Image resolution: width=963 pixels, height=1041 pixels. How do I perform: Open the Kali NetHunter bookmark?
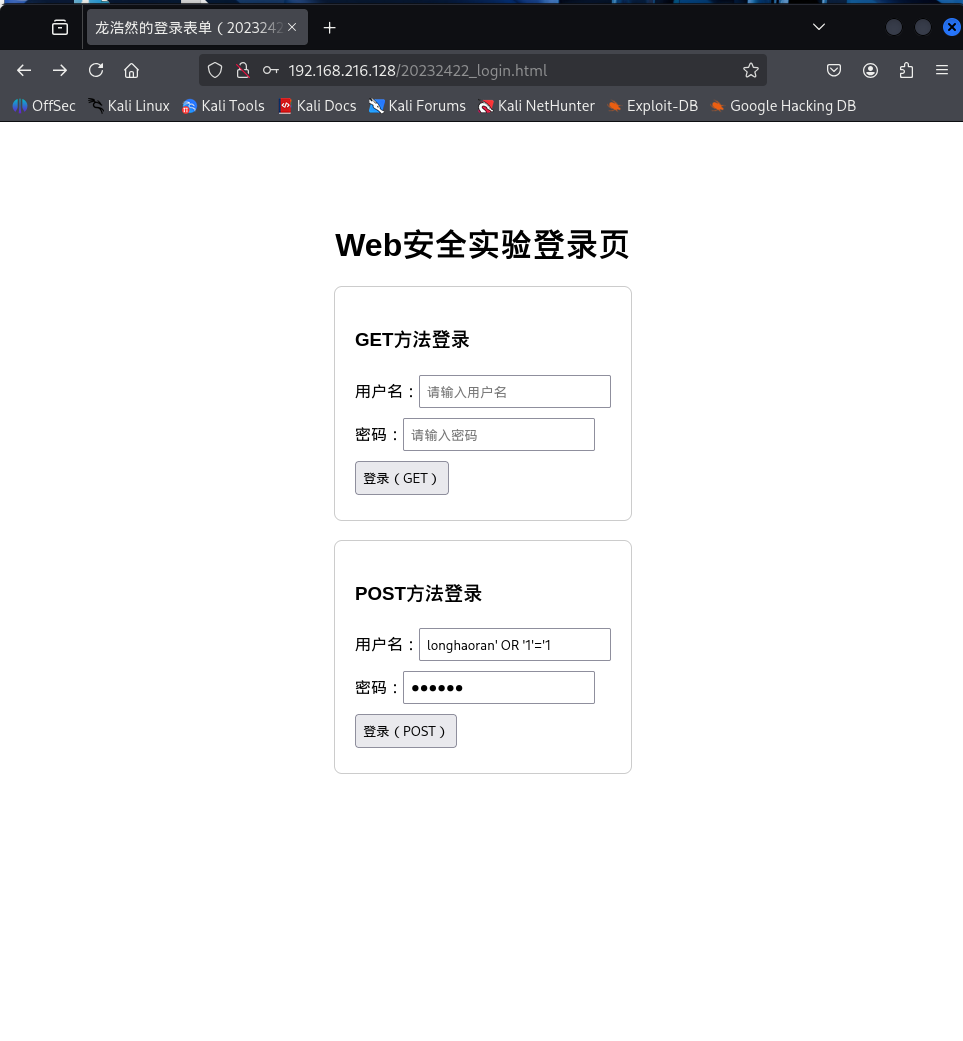pos(536,106)
